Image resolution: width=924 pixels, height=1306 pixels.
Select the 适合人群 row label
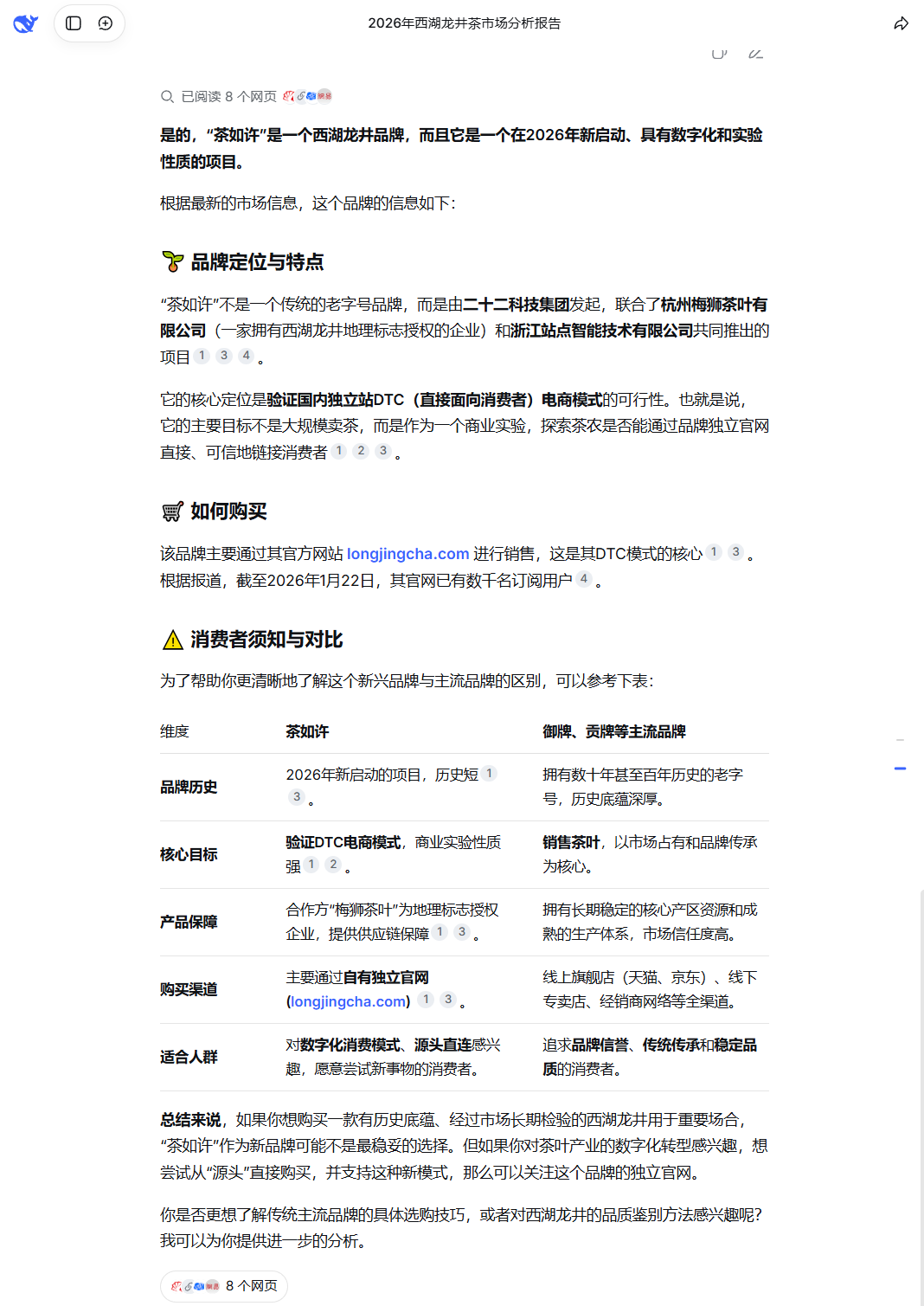[x=189, y=1058]
